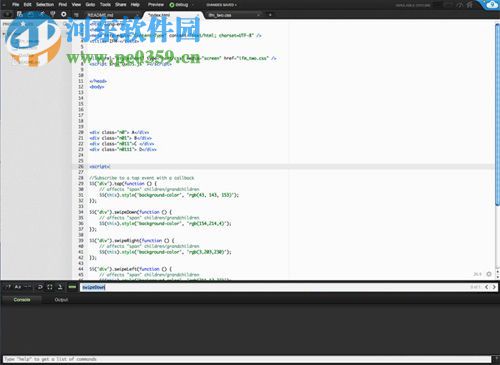Click line number 20 in the gutter
The image size is (500, 365).
[x=81, y=132]
